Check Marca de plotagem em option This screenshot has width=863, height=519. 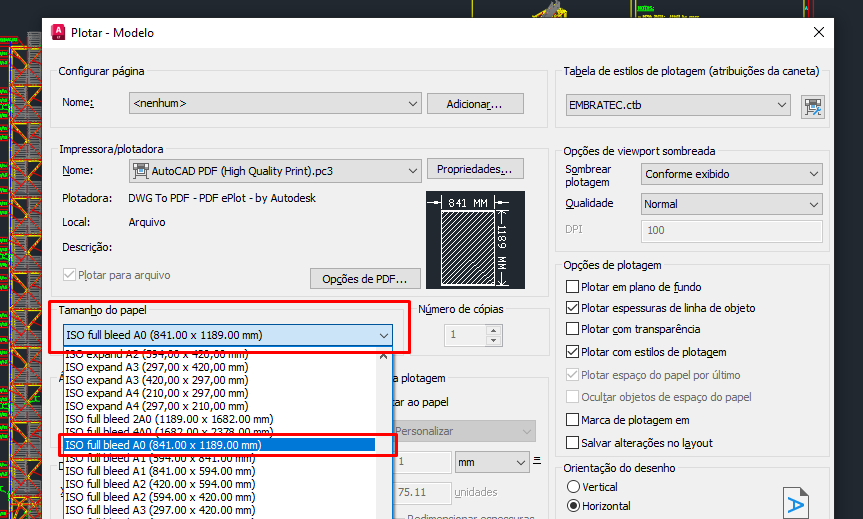573,421
